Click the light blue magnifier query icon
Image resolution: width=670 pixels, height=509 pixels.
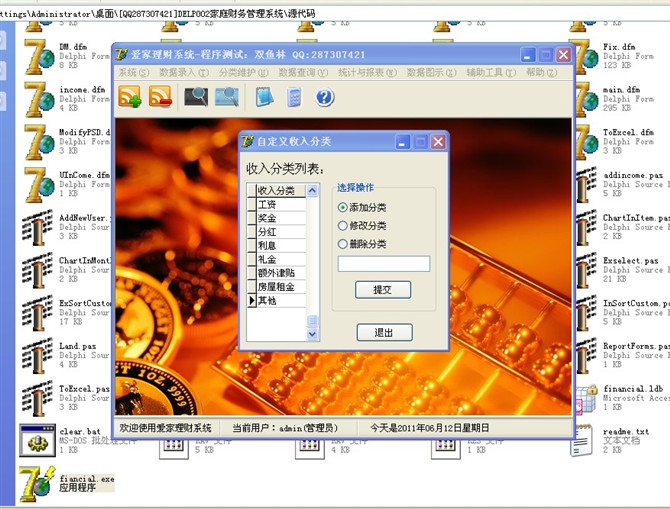[227, 97]
